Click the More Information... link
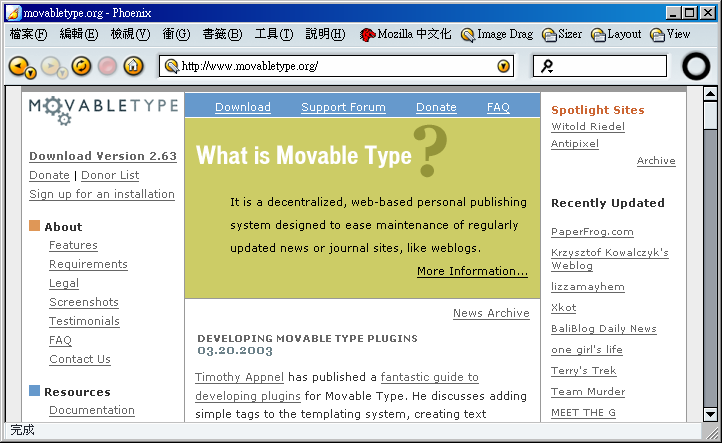The image size is (722, 443). 472,271
